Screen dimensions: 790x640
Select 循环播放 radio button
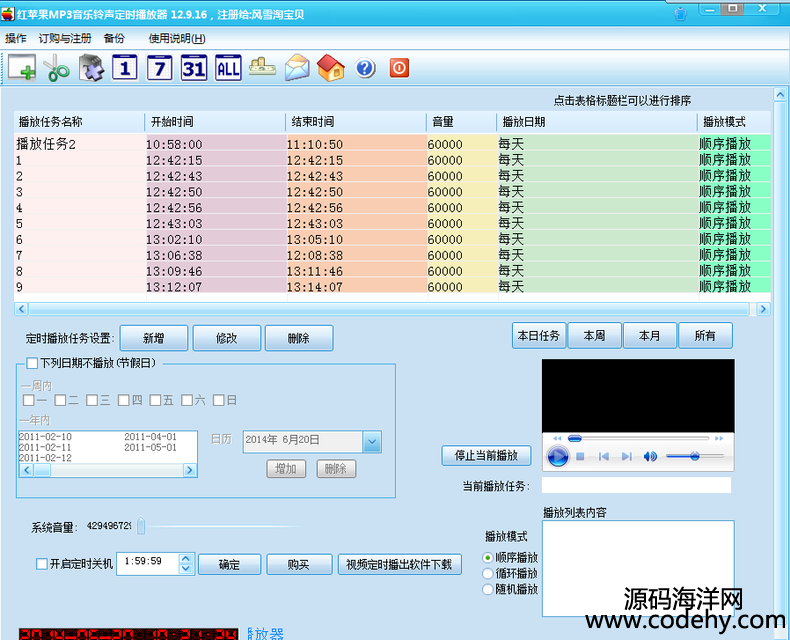pos(488,574)
